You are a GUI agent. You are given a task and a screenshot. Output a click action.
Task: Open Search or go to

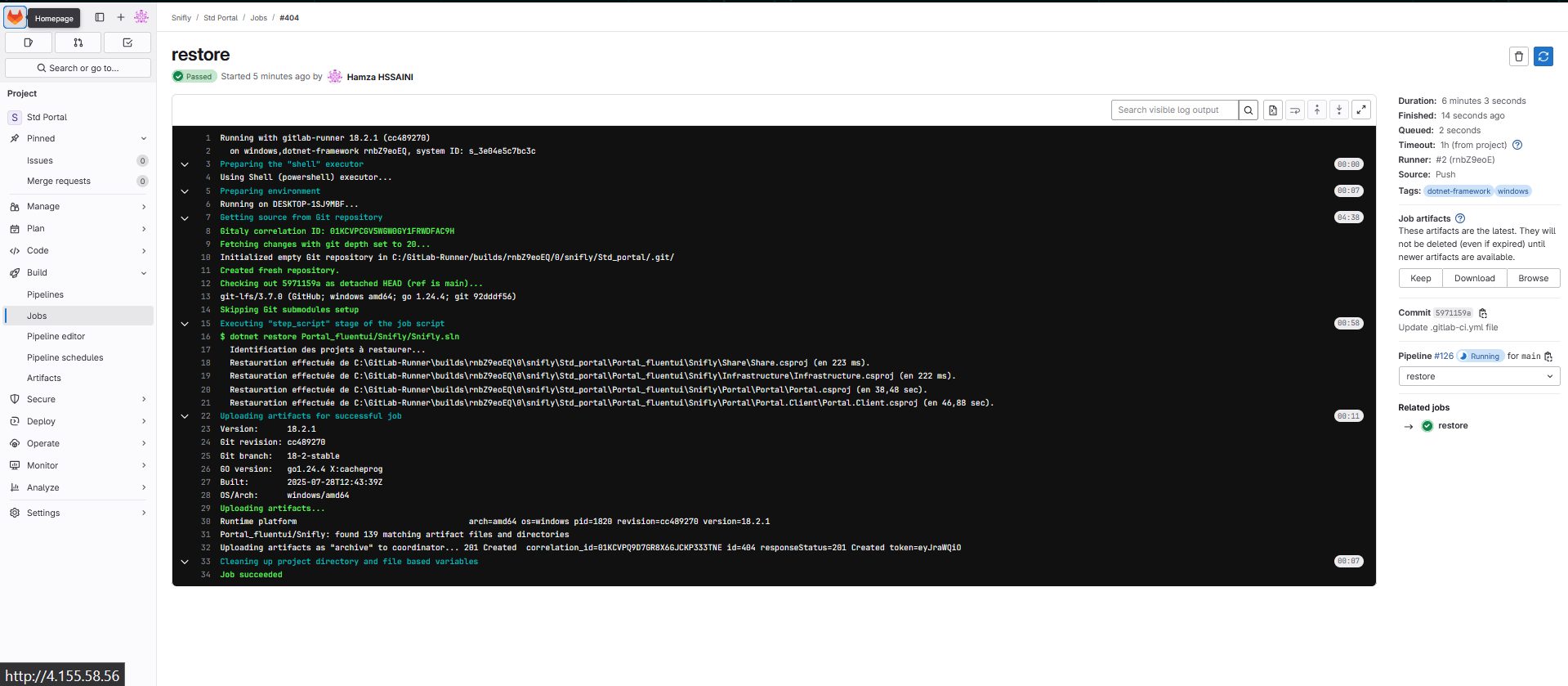[x=78, y=69]
